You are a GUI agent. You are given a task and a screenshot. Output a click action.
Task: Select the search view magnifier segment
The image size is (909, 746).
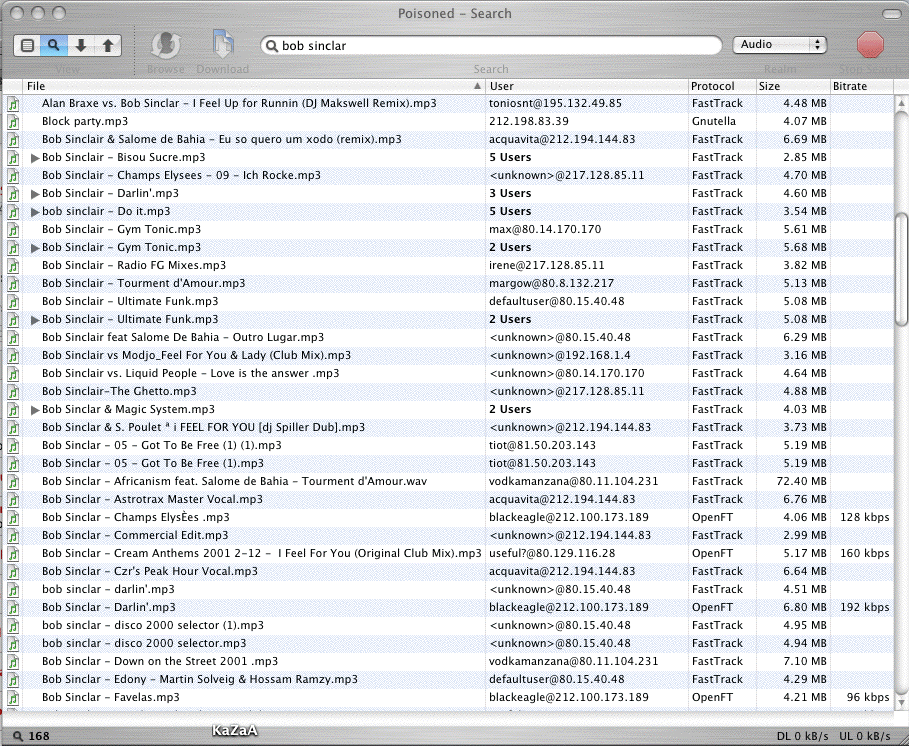point(54,45)
